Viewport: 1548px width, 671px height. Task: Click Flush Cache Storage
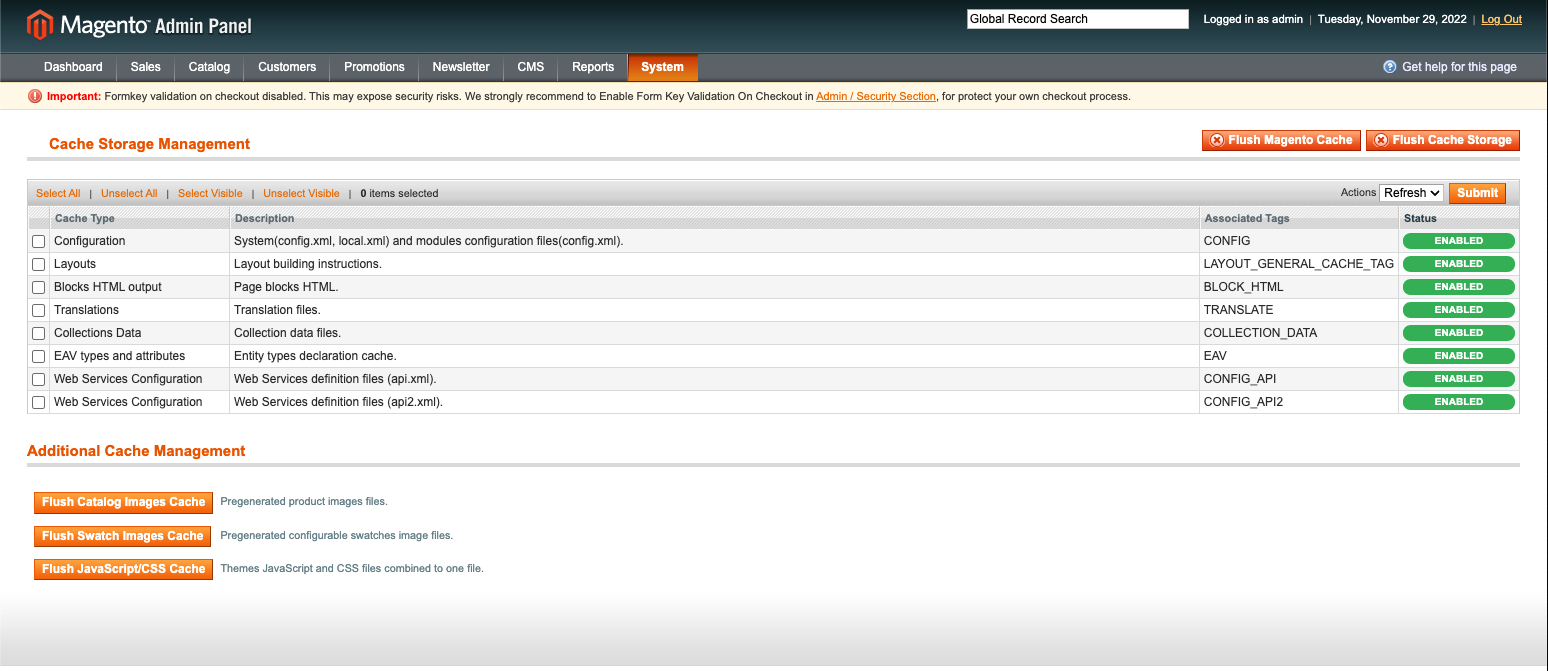click(x=1442, y=140)
